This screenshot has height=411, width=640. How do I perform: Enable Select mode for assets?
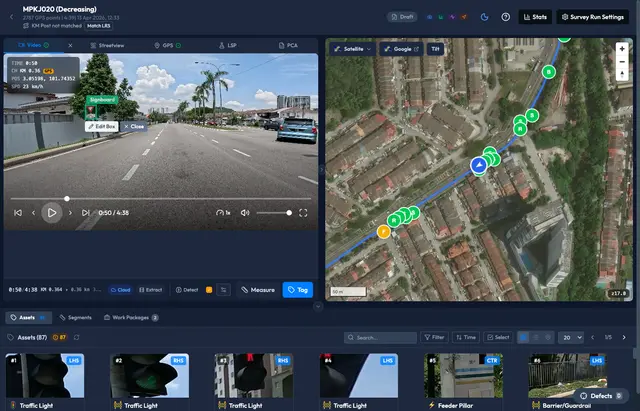pyautogui.click(x=498, y=338)
